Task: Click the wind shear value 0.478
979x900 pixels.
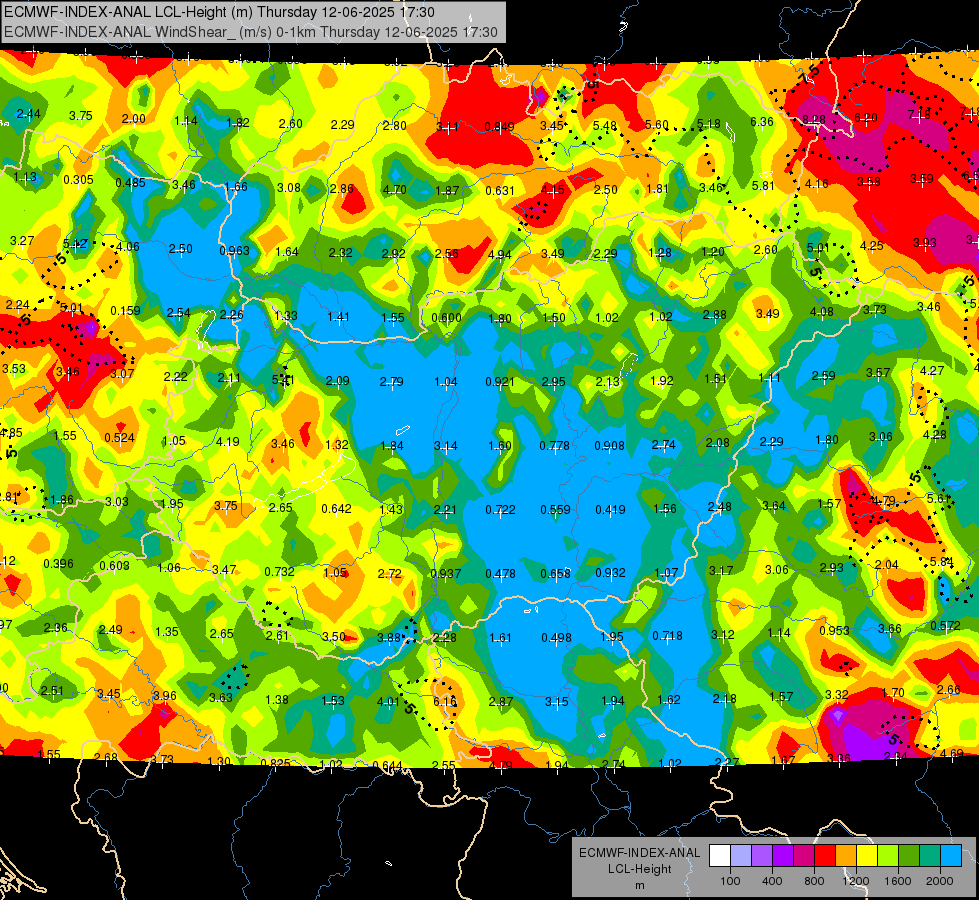Action: coord(501,573)
